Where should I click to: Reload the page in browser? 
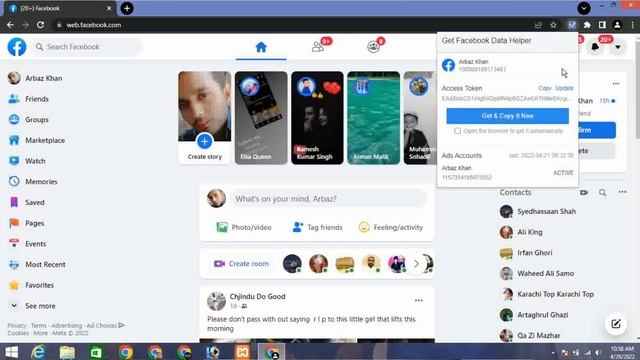click(40, 25)
